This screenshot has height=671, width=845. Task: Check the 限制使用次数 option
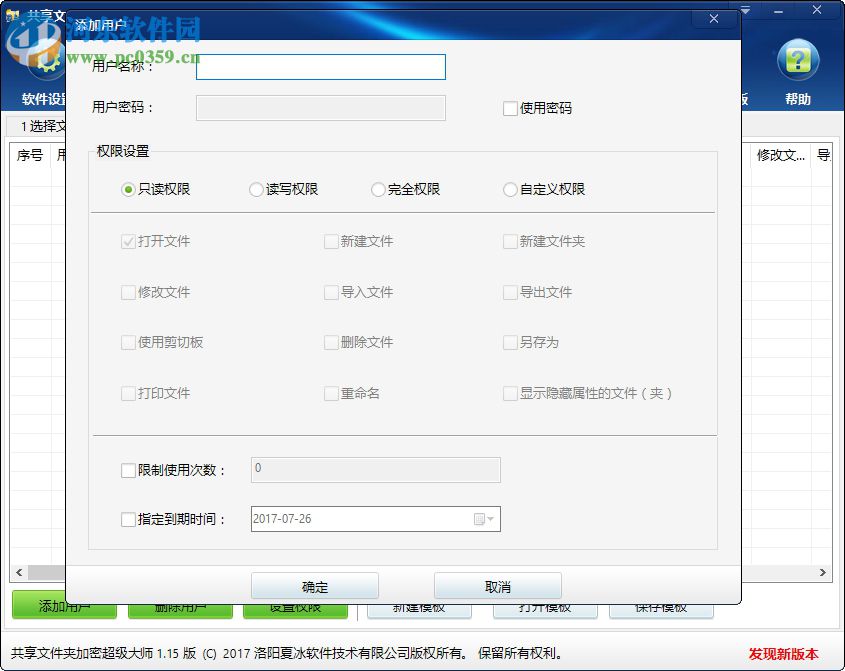128,470
